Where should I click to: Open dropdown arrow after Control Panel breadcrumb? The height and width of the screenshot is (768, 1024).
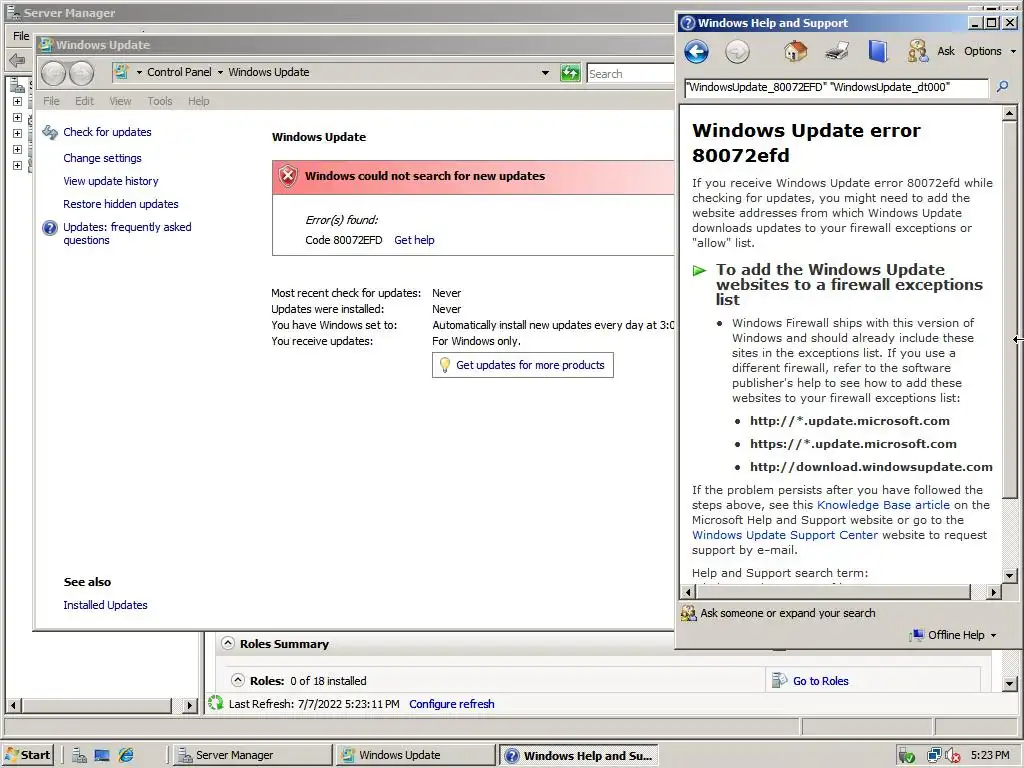(x=221, y=72)
